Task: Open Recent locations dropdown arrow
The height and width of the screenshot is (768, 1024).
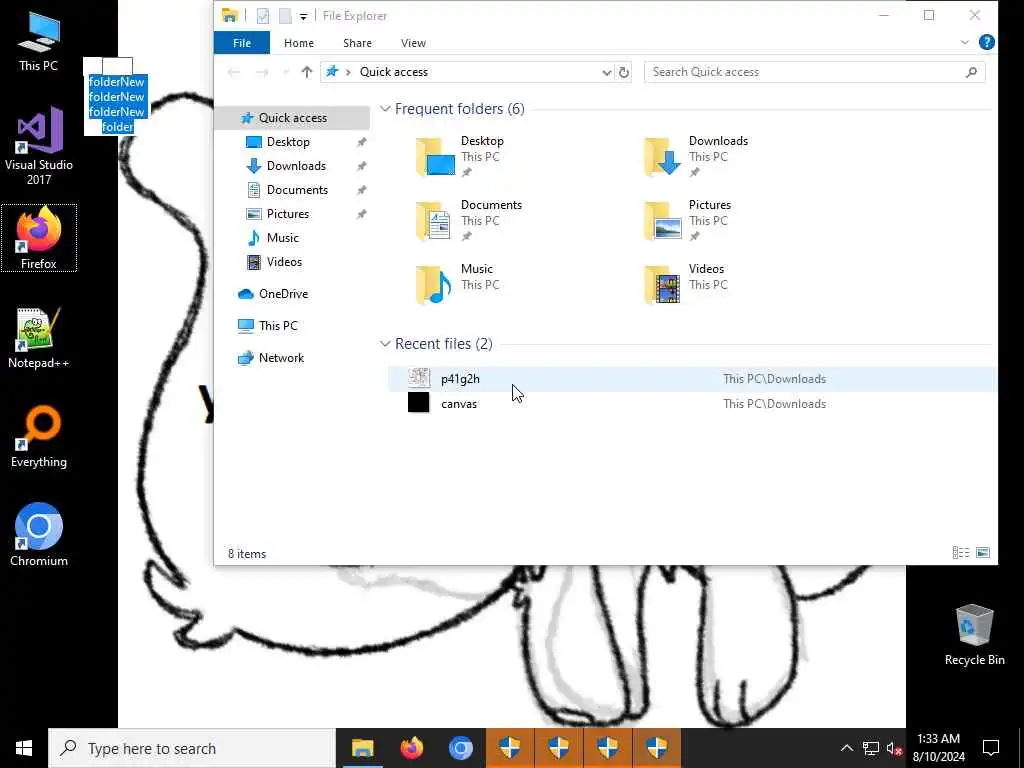Action: pos(285,72)
